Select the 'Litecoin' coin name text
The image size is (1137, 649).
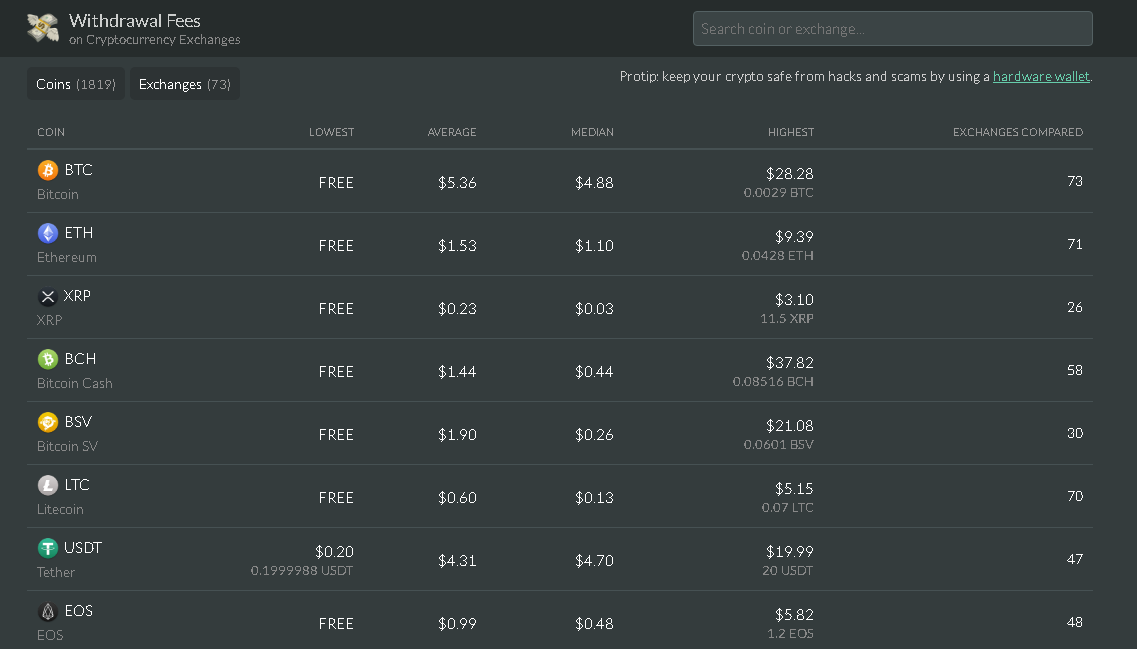point(60,510)
